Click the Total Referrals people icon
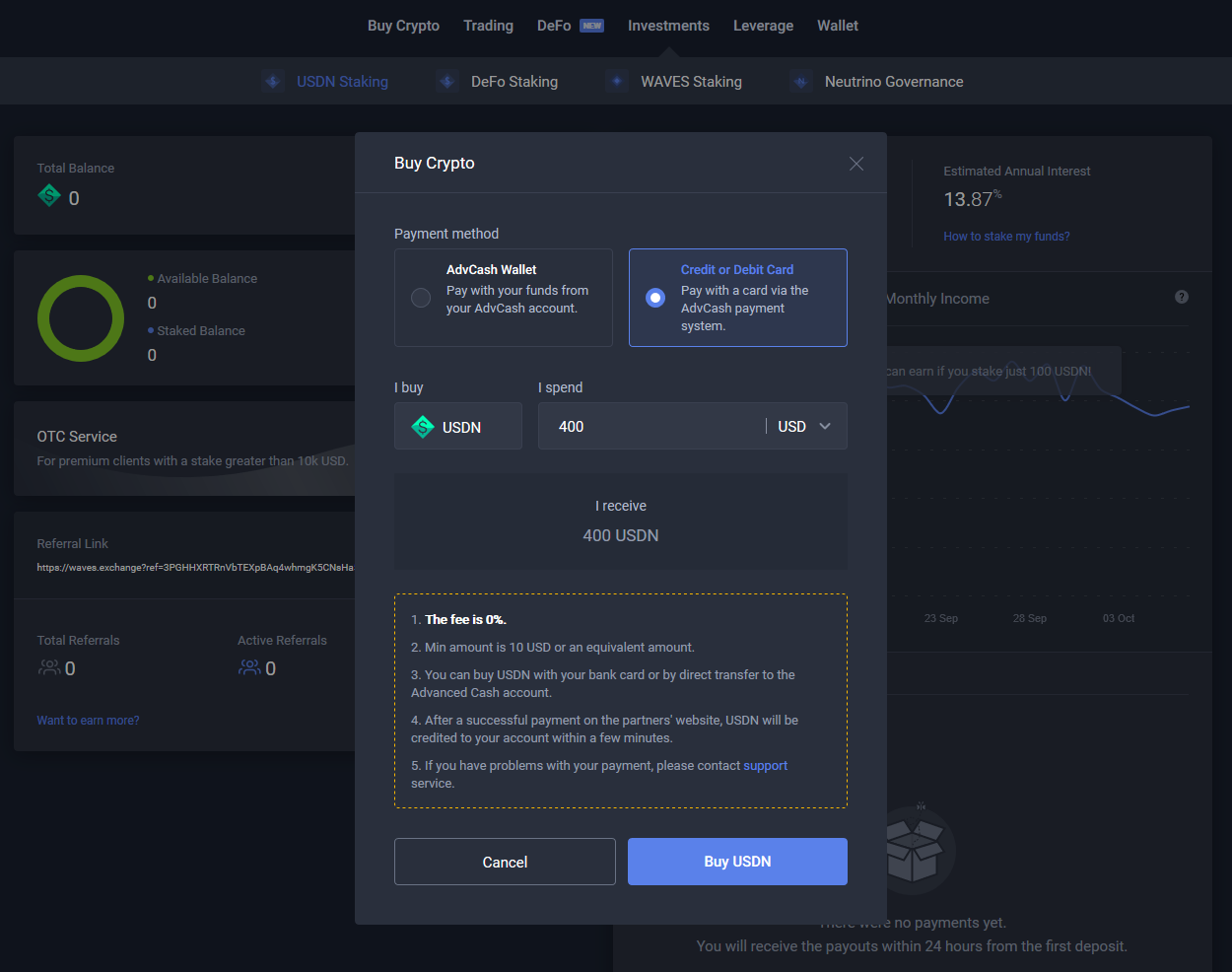Viewport: 1232px width, 972px height. point(49,667)
